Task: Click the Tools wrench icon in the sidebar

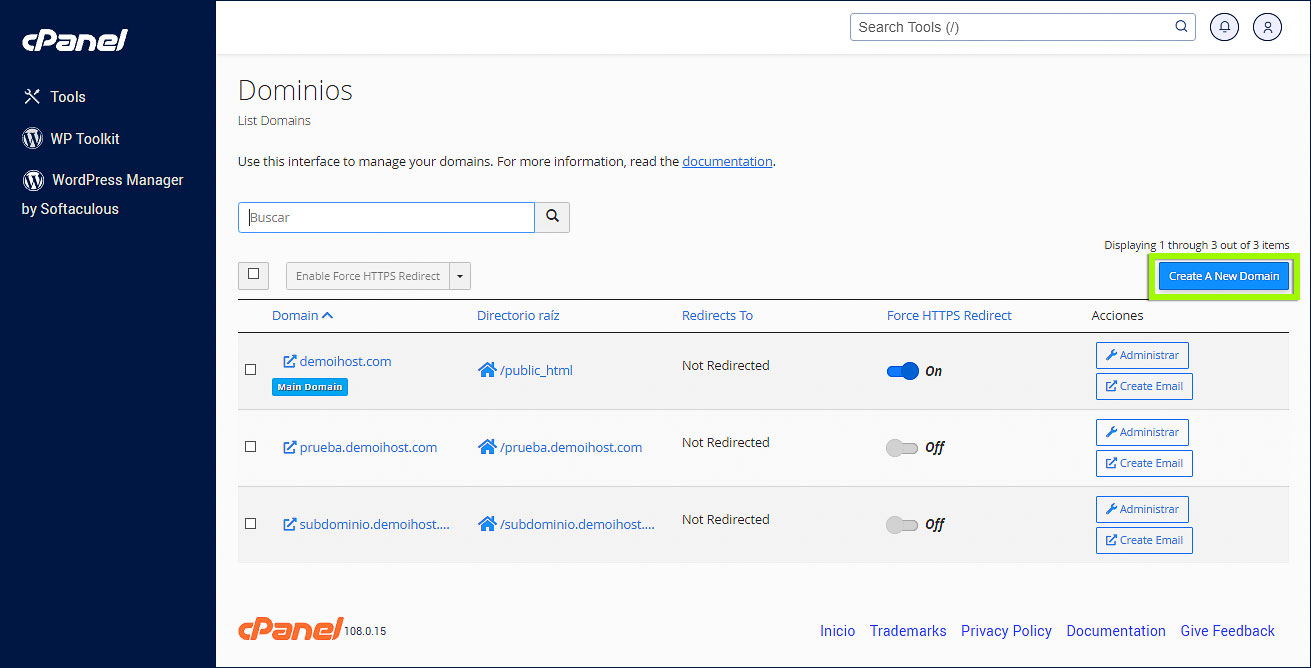Action: click(32, 97)
